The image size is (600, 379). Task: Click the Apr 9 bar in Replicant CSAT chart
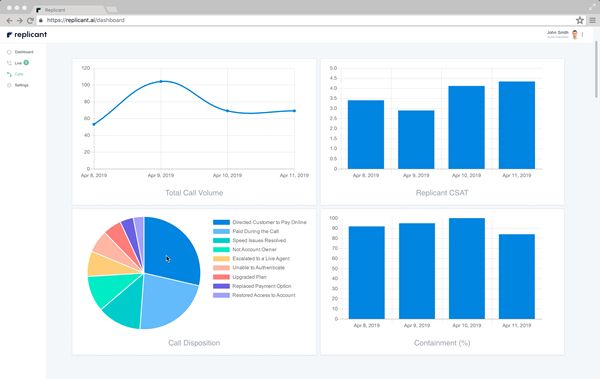click(x=416, y=140)
